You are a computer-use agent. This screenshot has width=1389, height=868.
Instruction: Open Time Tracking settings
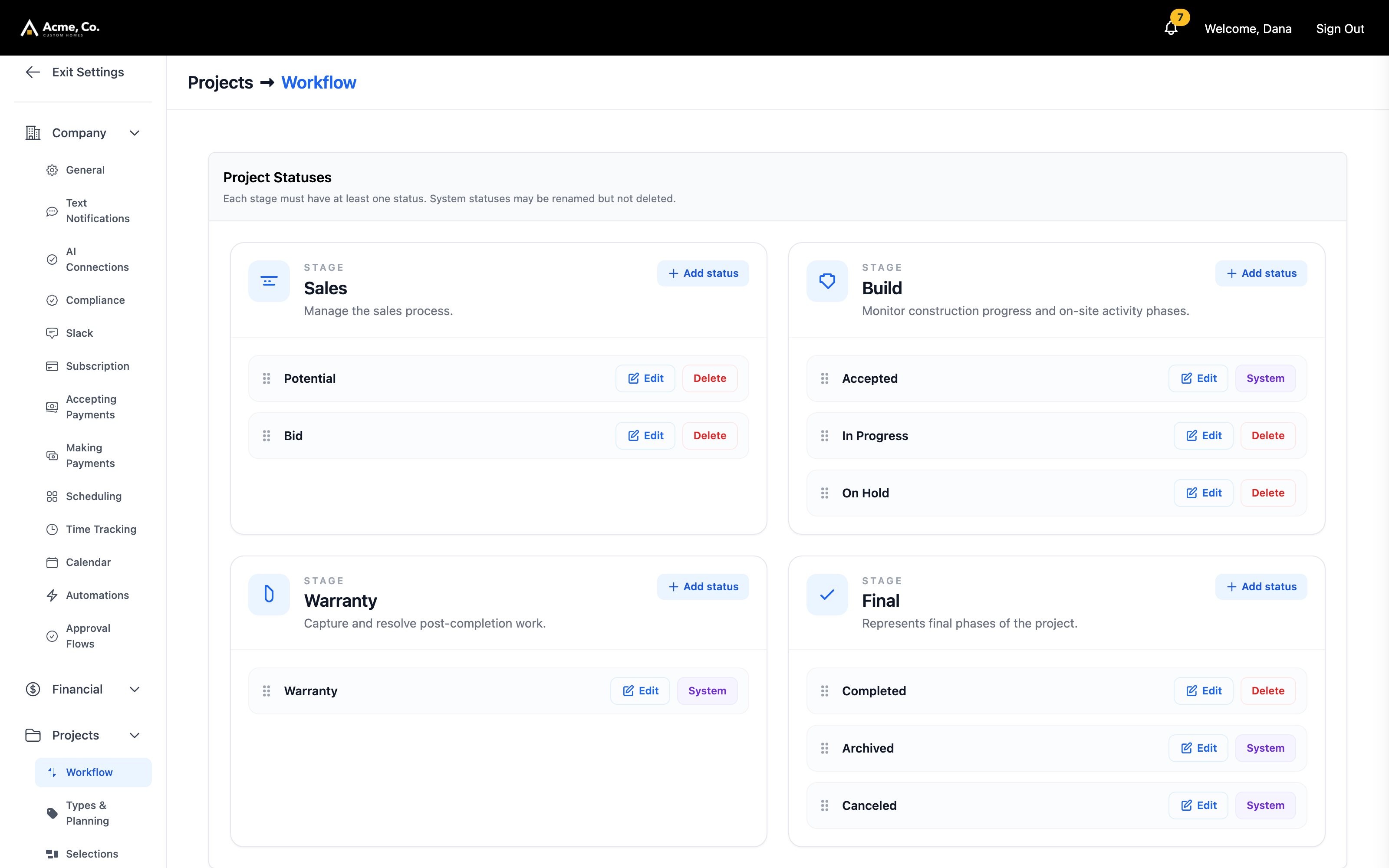click(93, 529)
